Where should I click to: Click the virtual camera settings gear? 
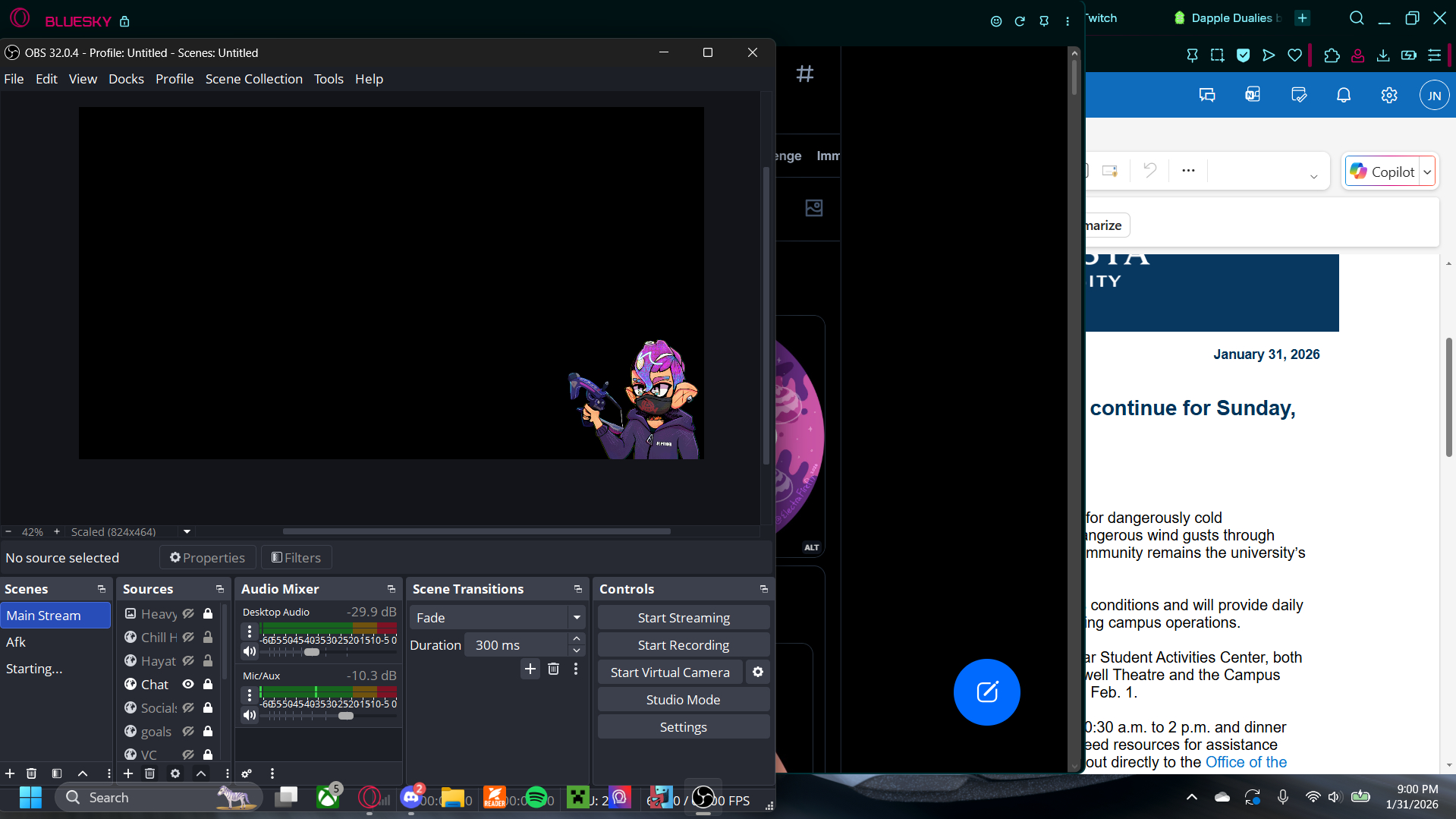point(757,673)
